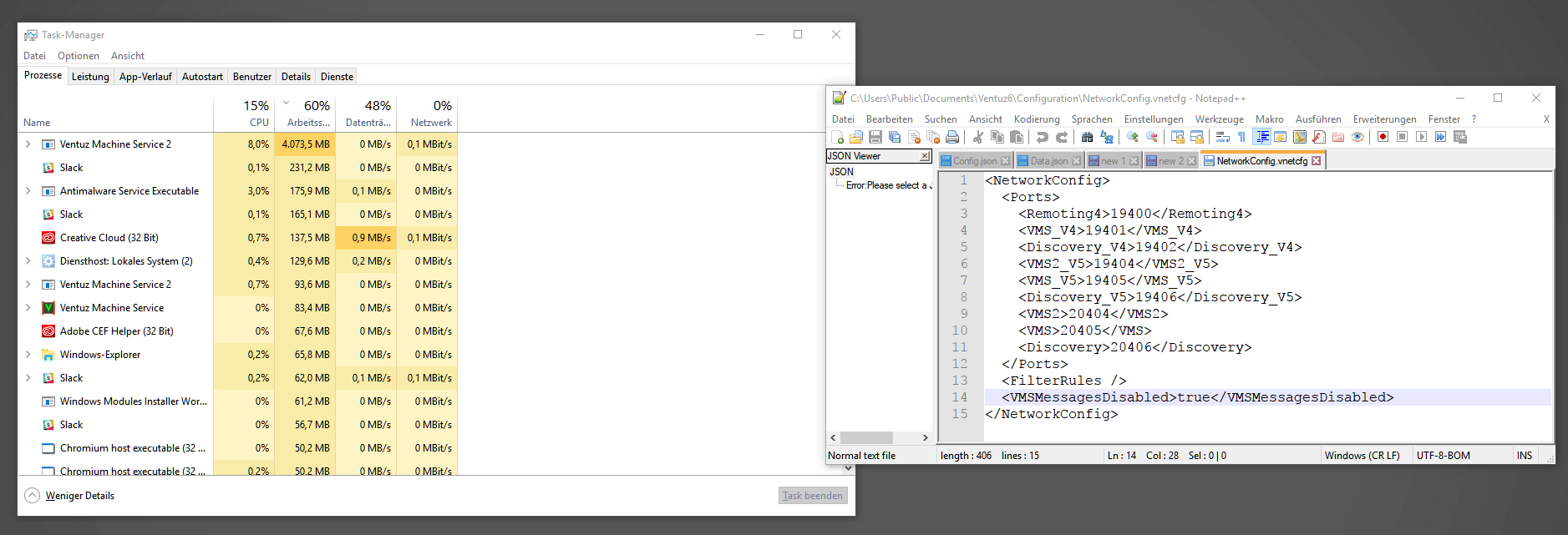The width and height of the screenshot is (1568, 535).
Task: Toggle show all characters pilcrow icon
Action: click(1241, 137)
